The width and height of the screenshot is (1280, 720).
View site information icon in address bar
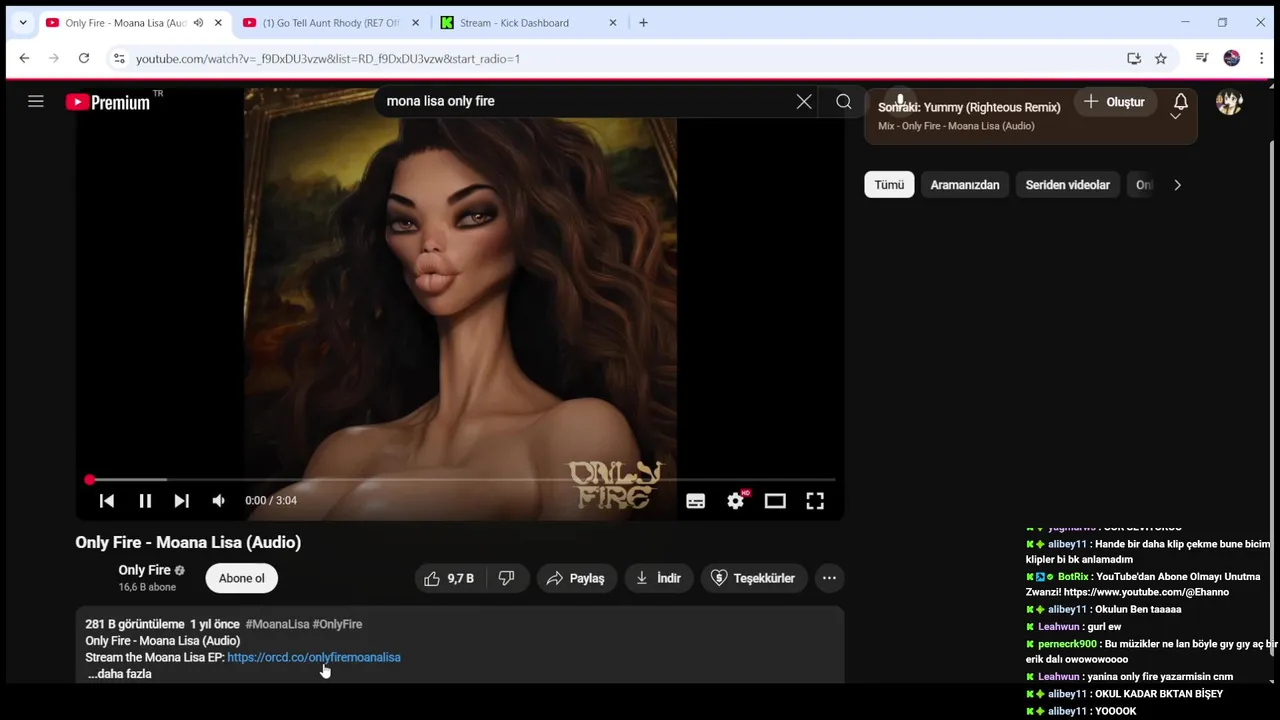click(118, 59)
